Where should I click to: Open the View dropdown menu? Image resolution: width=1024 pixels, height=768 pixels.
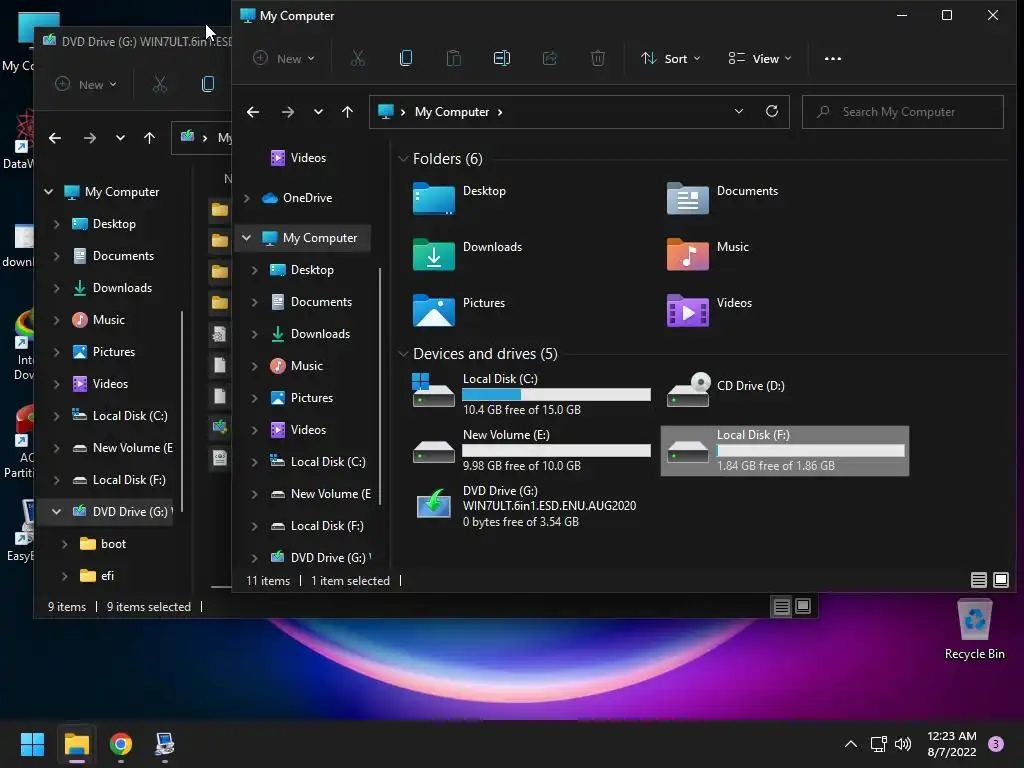pyautogui.click(x=760, y=58)
